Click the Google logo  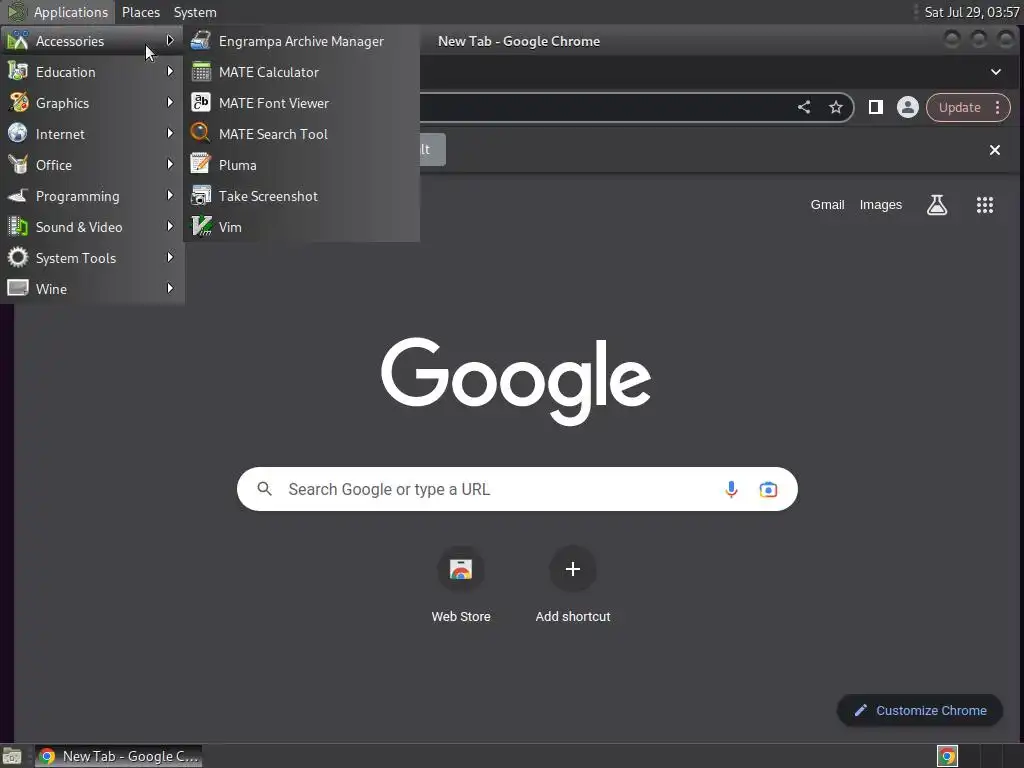516,381
